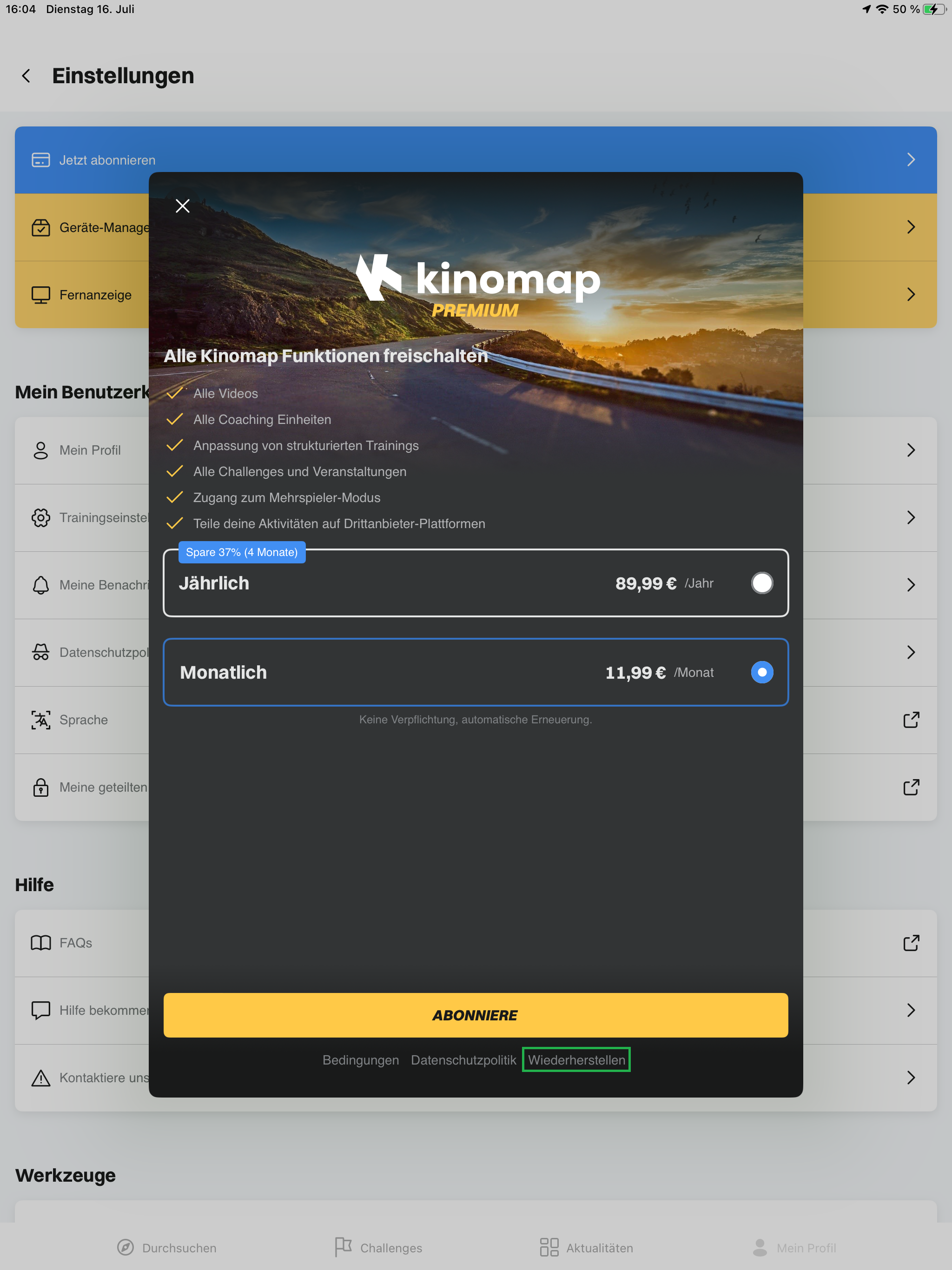Tap the ABONNIERE button
Image resolution: width=952 pixels, height=1270 pixels.
tap(476, 1015)
